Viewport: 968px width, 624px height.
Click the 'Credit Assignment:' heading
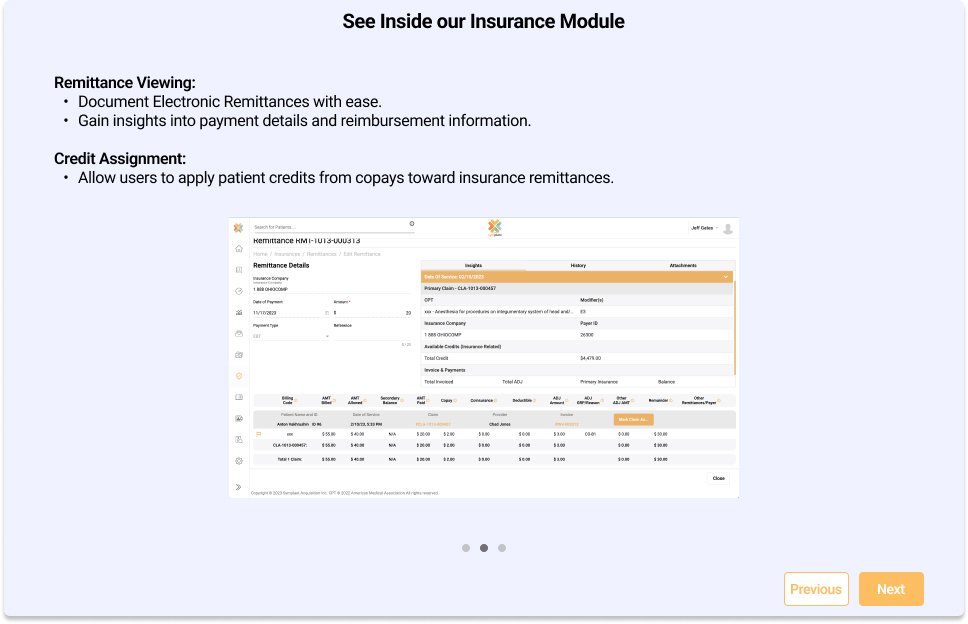(120, 159)
